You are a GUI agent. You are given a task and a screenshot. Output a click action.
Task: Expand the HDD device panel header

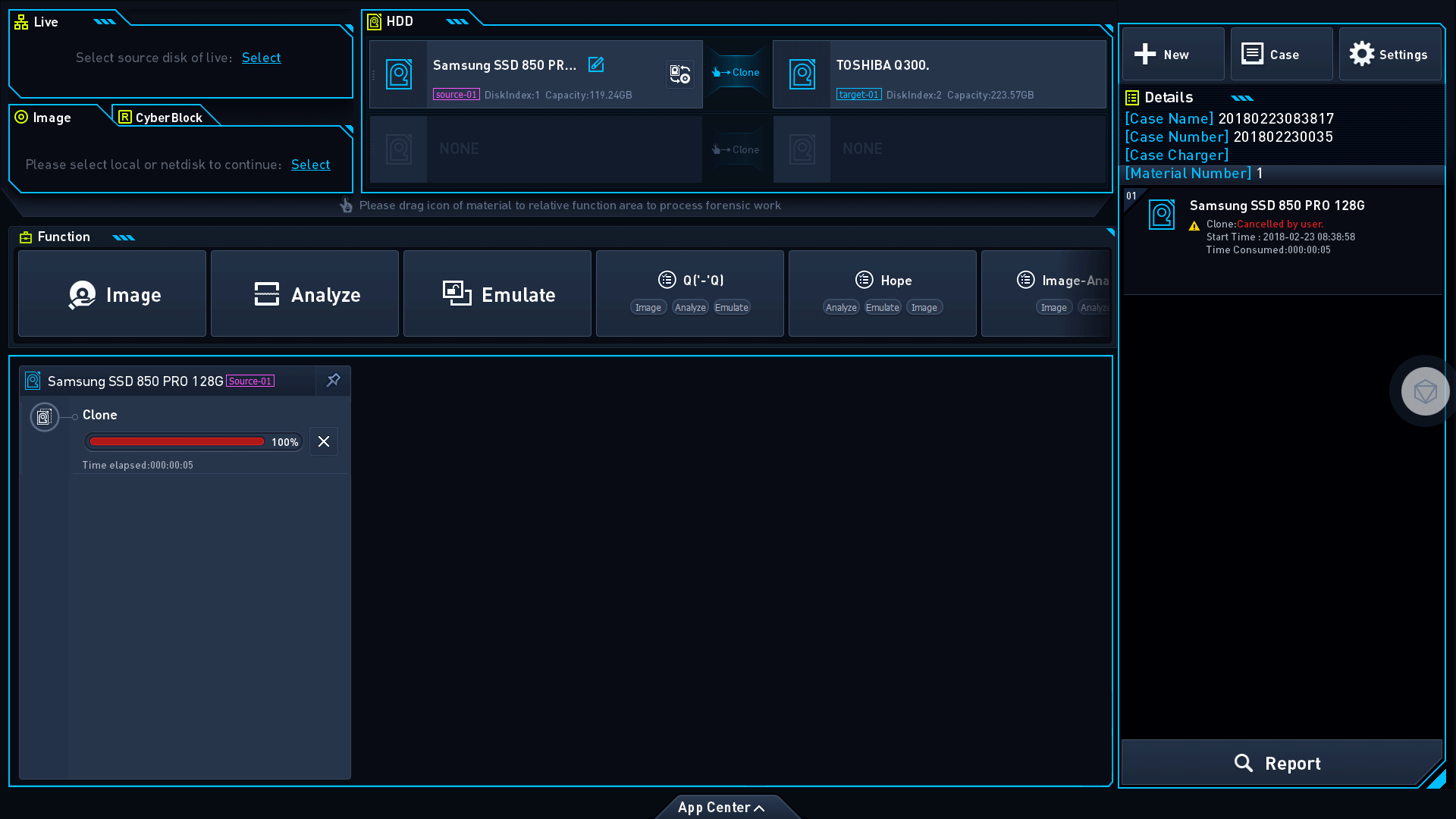(x=454, y=20)
